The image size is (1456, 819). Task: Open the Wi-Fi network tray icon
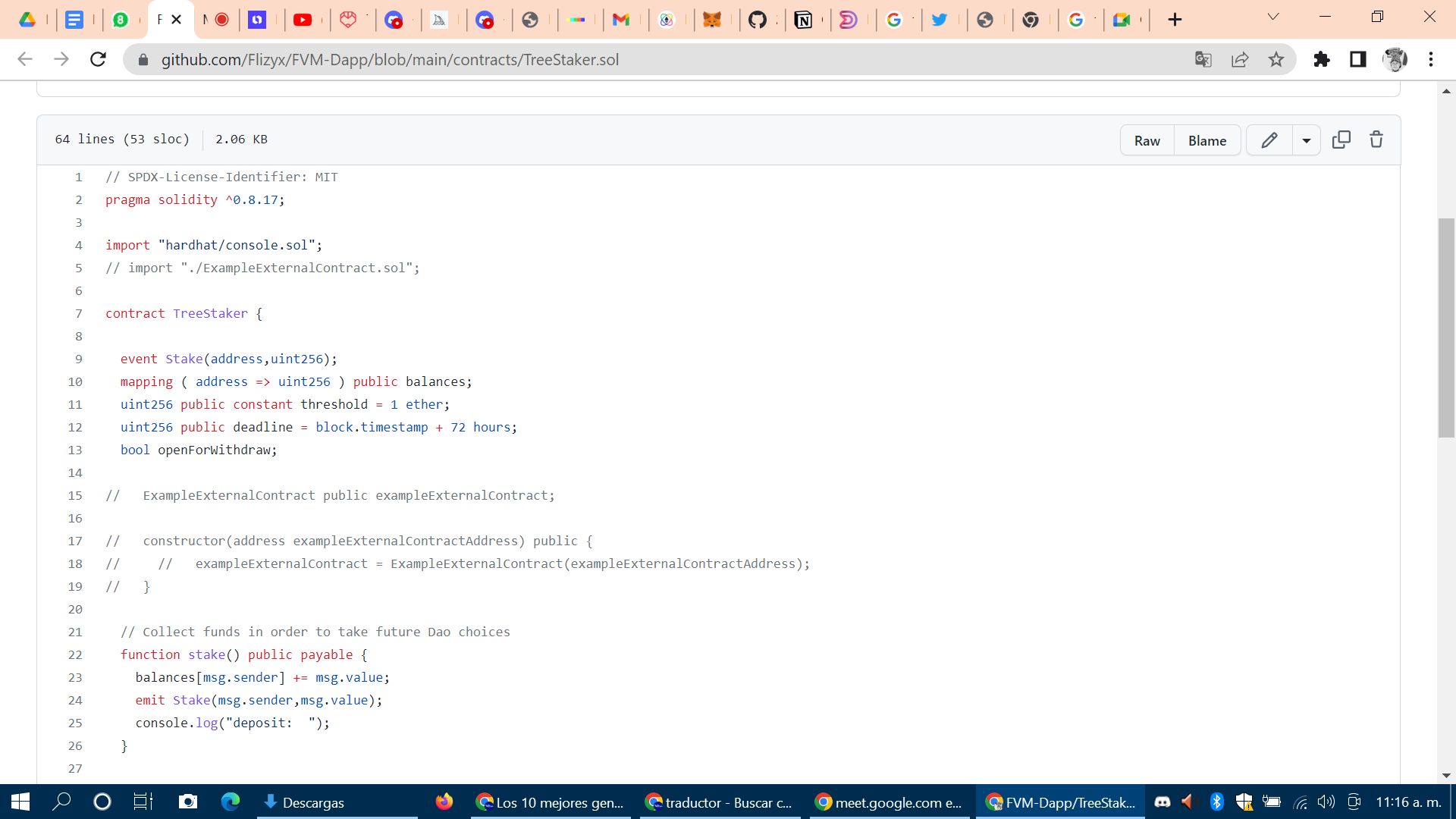[1300, 802]
